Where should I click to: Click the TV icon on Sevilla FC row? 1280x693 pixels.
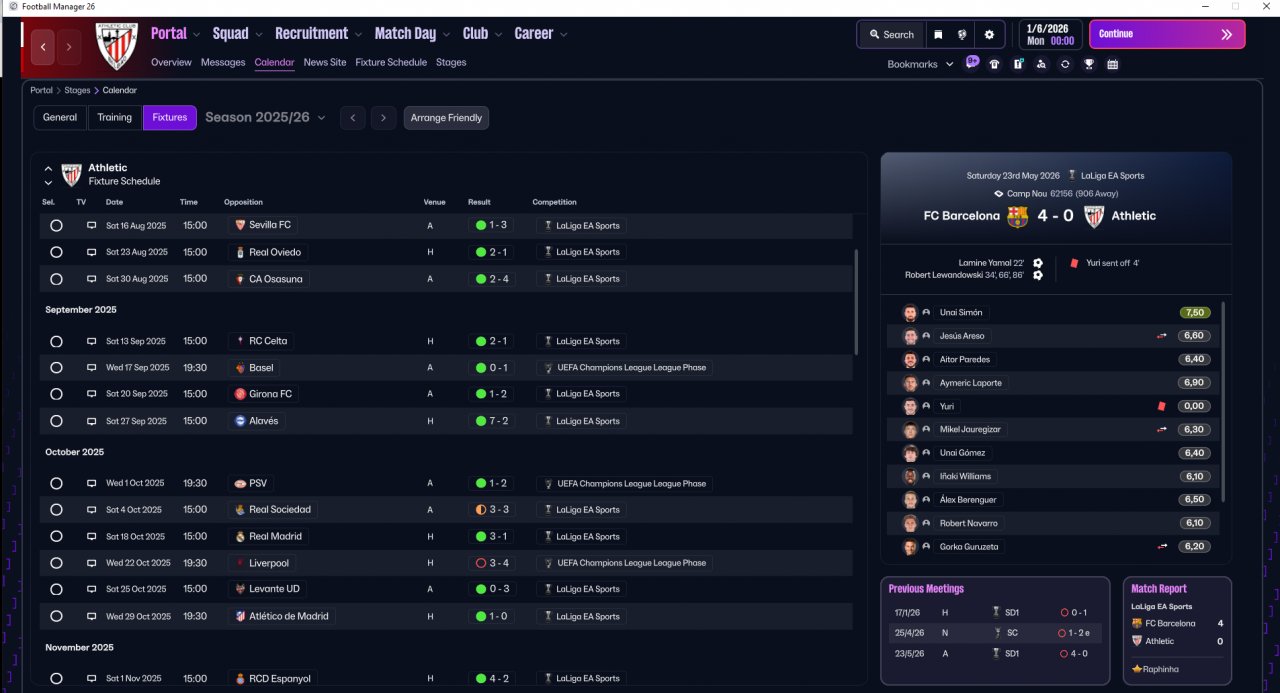92,226
